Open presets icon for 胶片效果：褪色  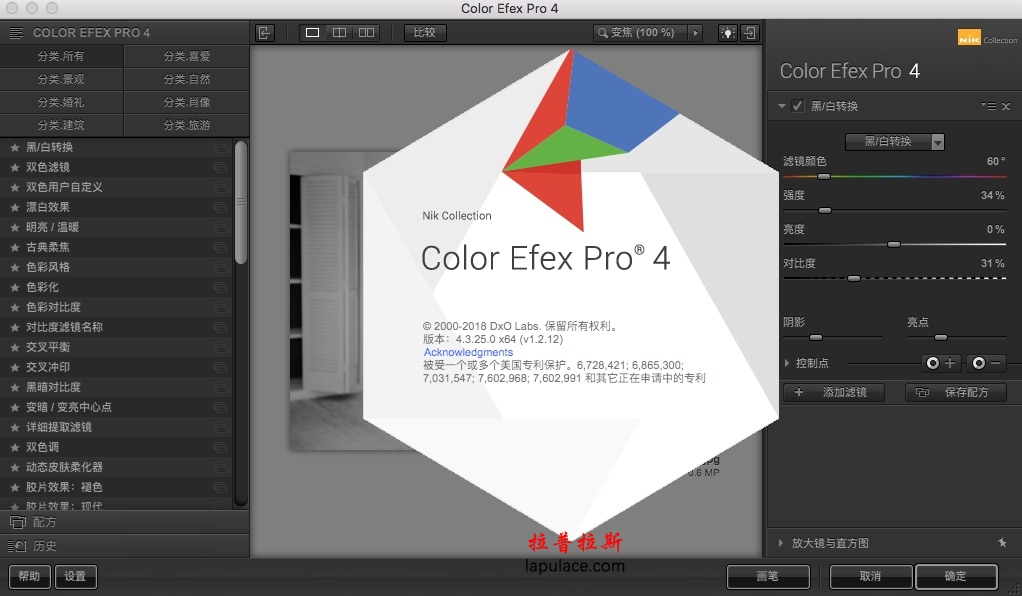point(220,487)
